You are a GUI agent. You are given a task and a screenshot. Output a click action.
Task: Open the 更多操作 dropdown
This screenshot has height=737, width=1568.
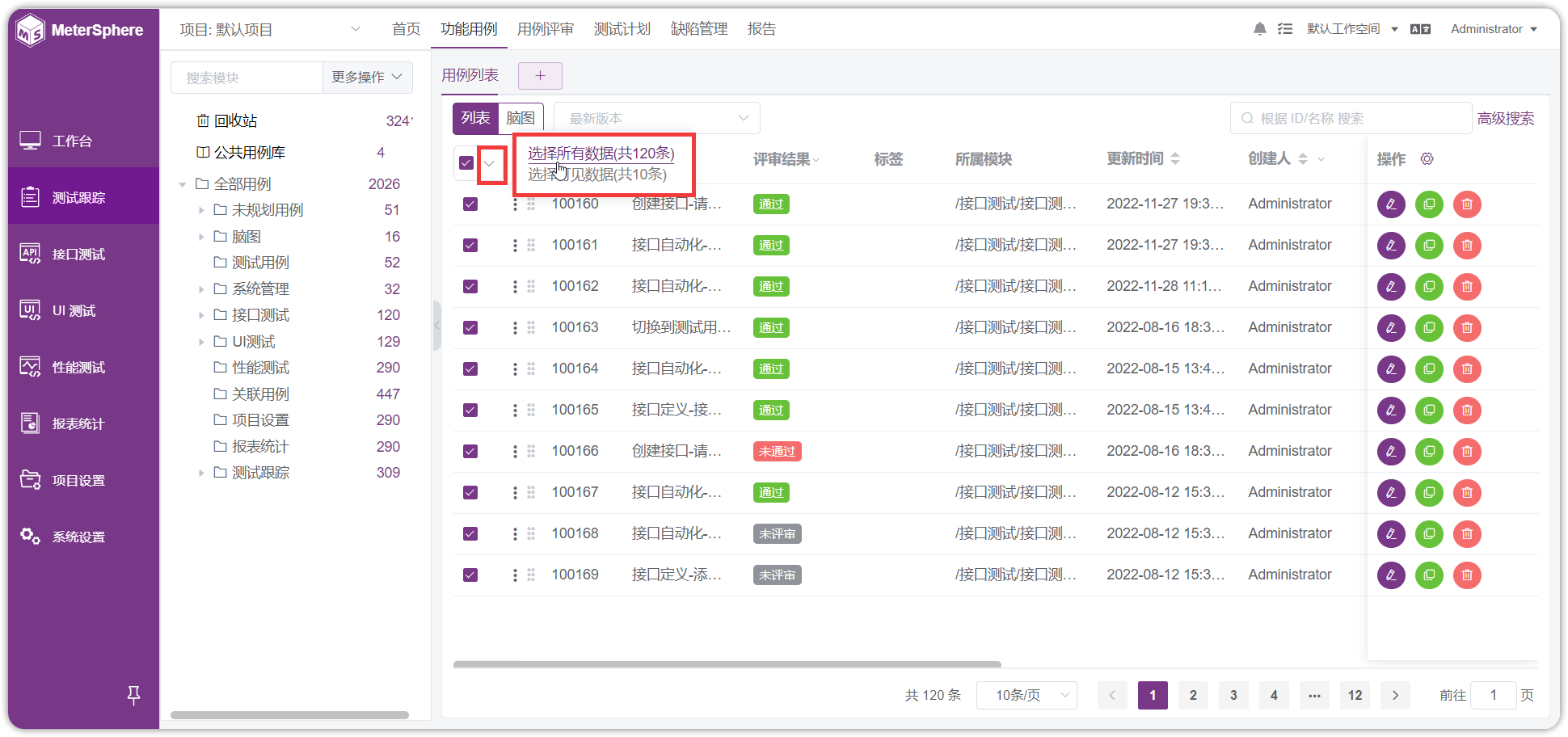click(x=367, y=78)
